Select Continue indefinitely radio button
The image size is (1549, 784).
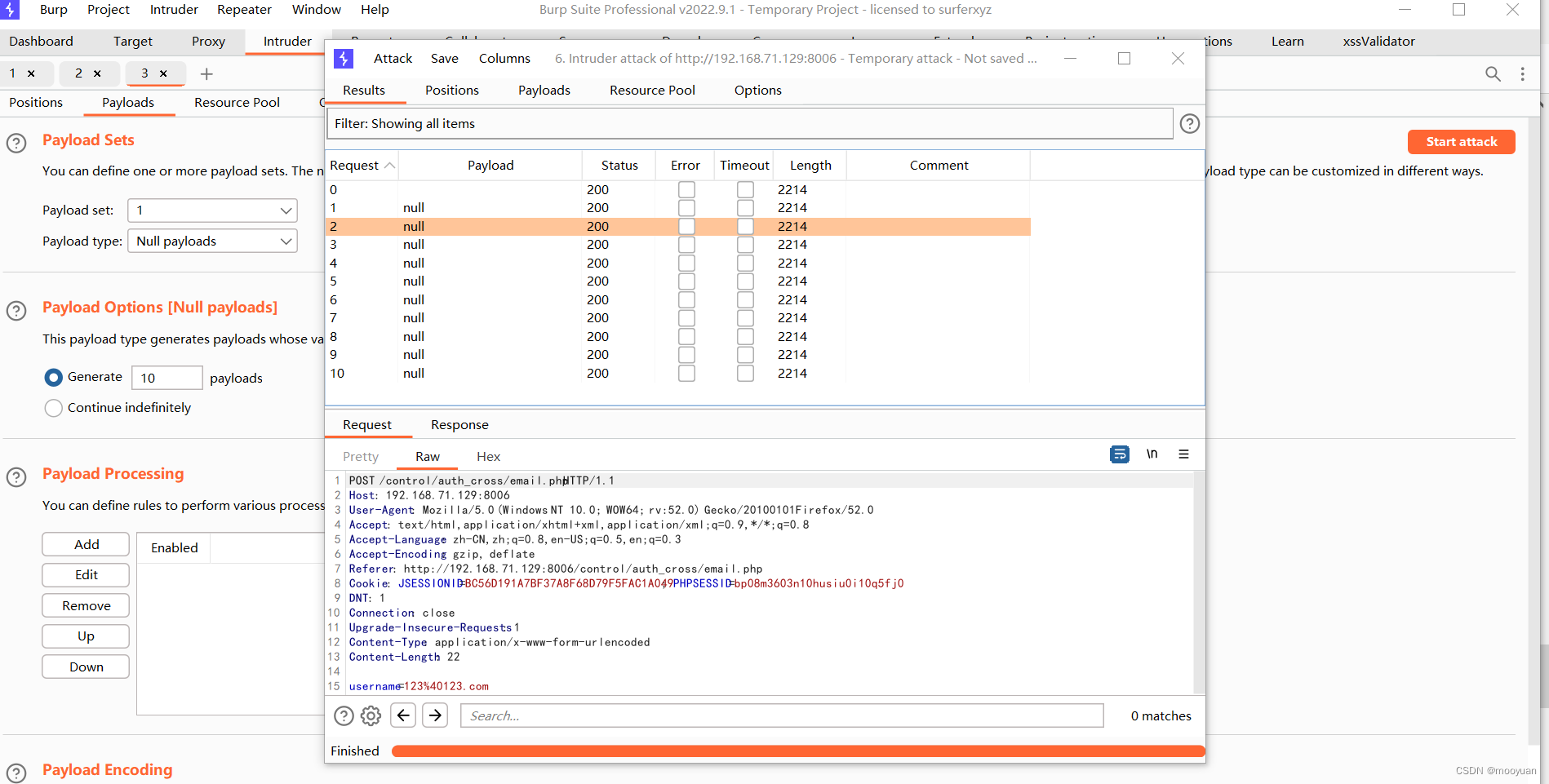(53, 408)
